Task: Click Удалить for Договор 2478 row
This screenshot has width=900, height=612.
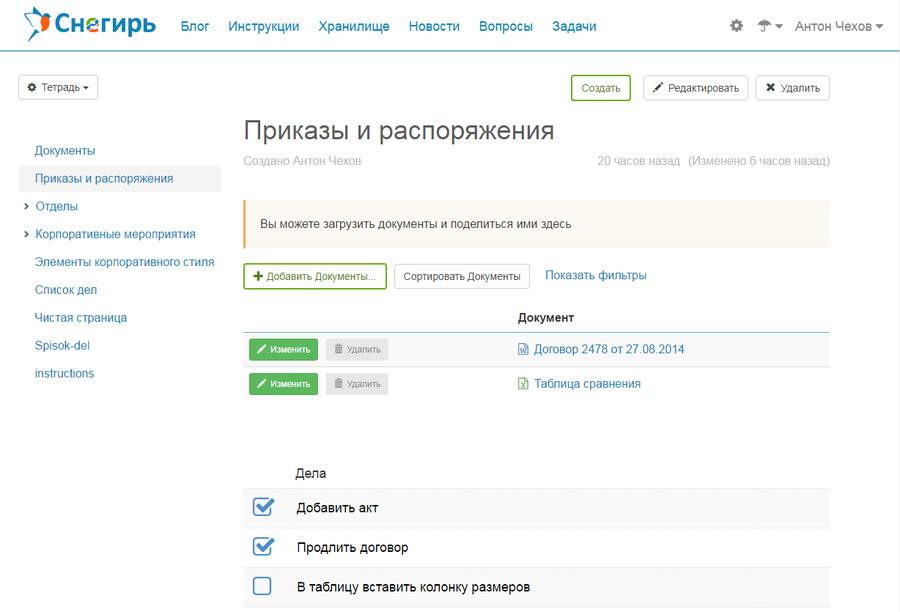Action: (357, 349)
